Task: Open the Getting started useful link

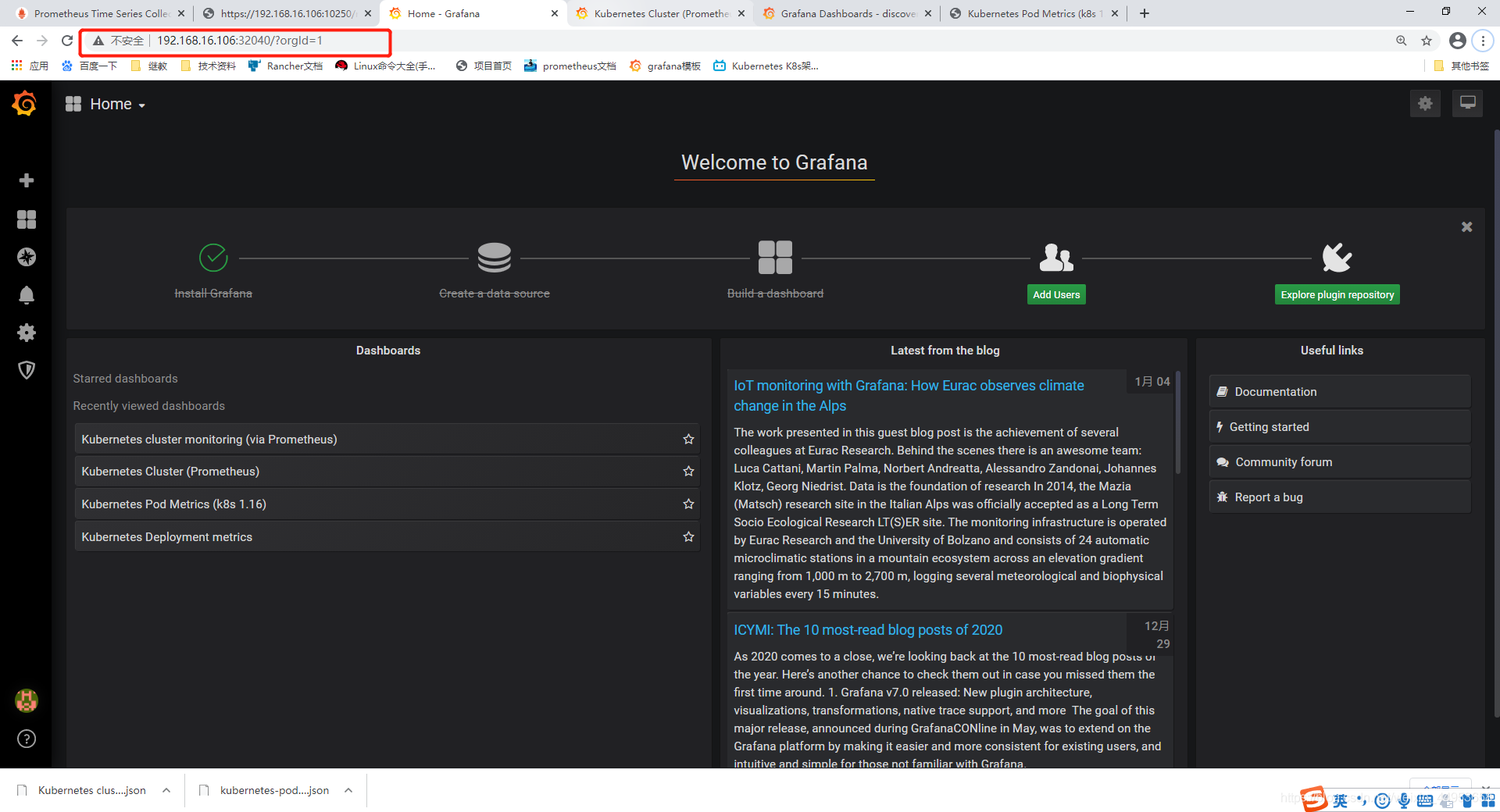Action: (x=1340, y=427)
